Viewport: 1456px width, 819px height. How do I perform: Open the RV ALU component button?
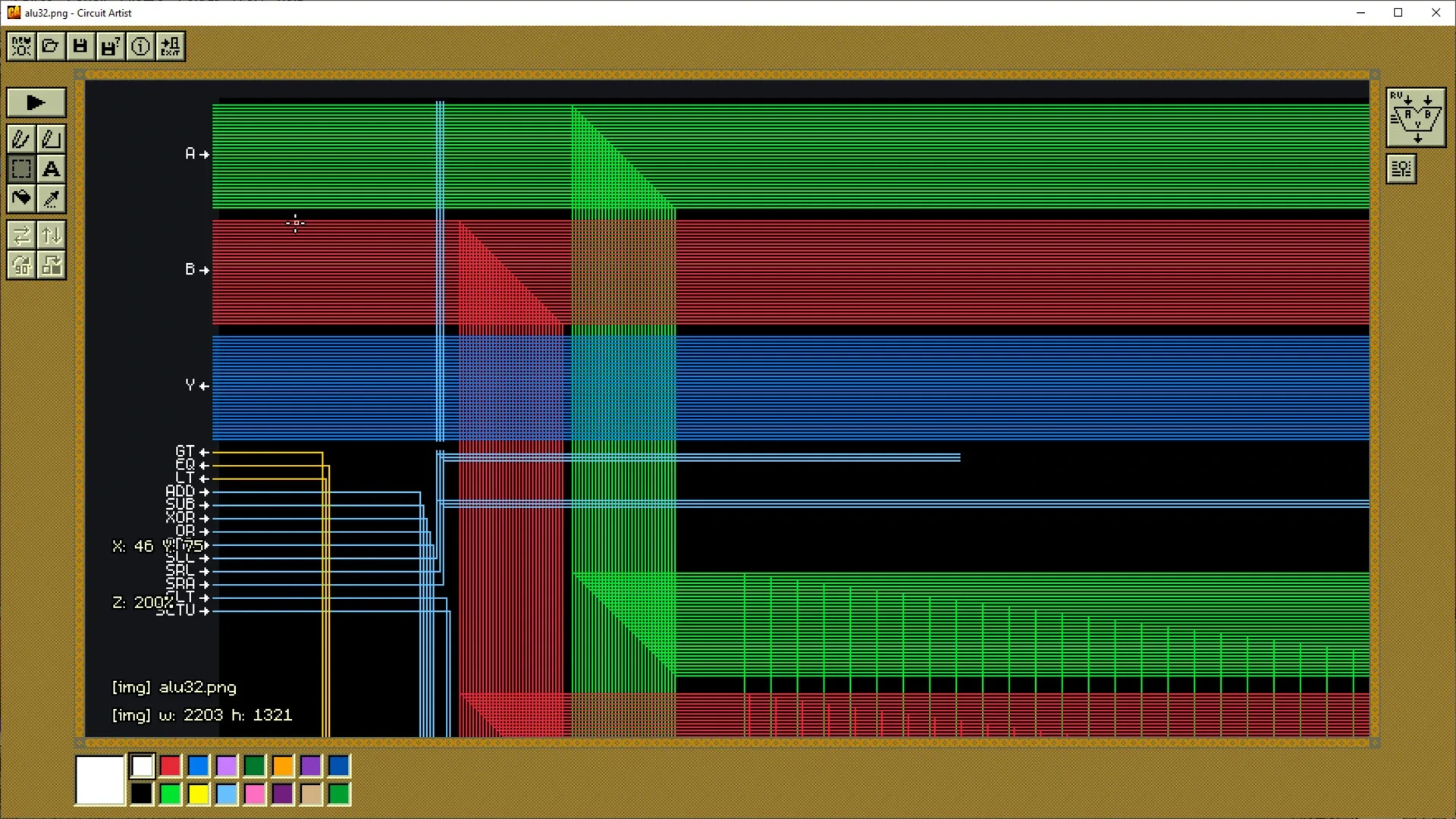click(1415, 118)
